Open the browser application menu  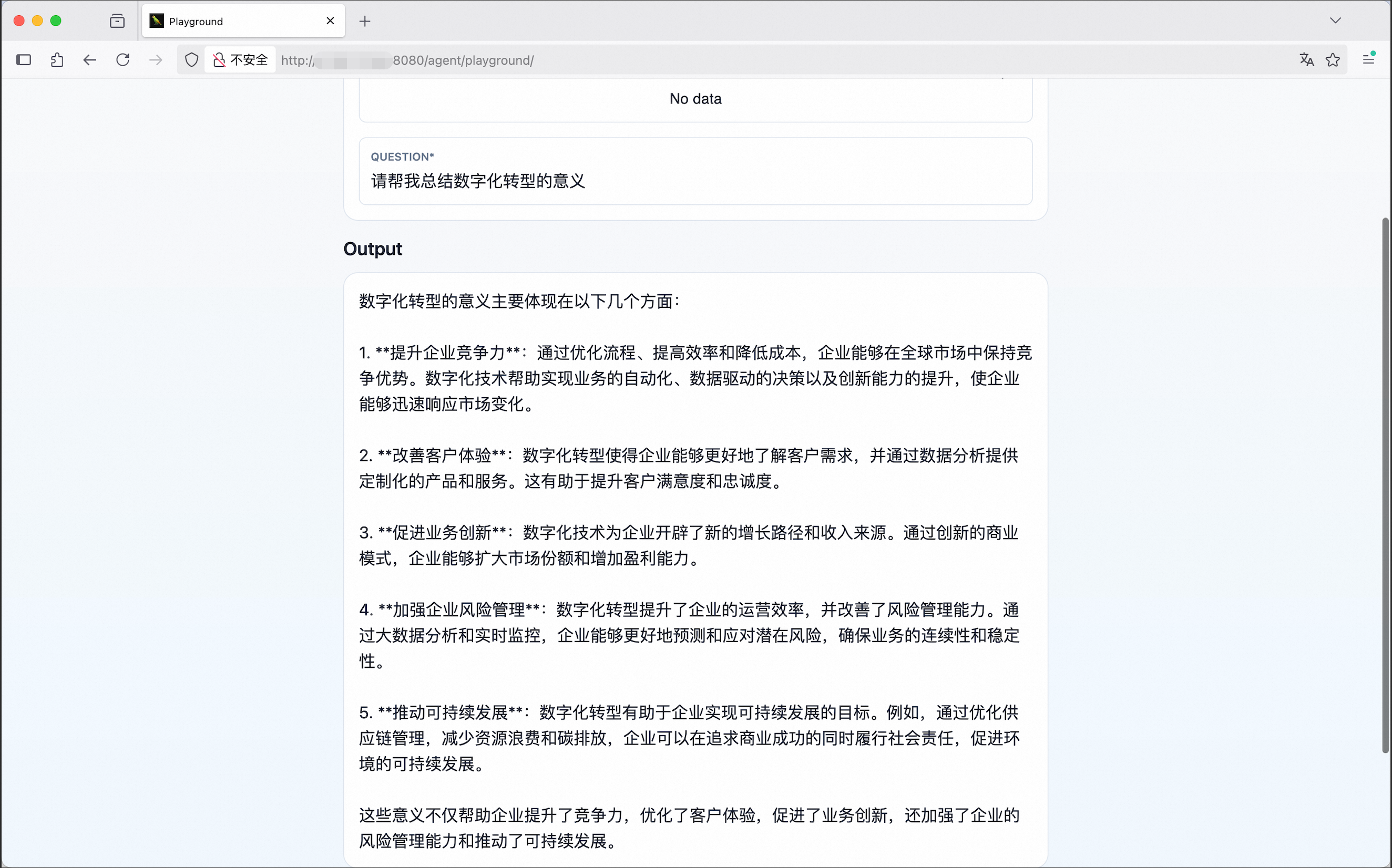click(x=1368, y=59)
